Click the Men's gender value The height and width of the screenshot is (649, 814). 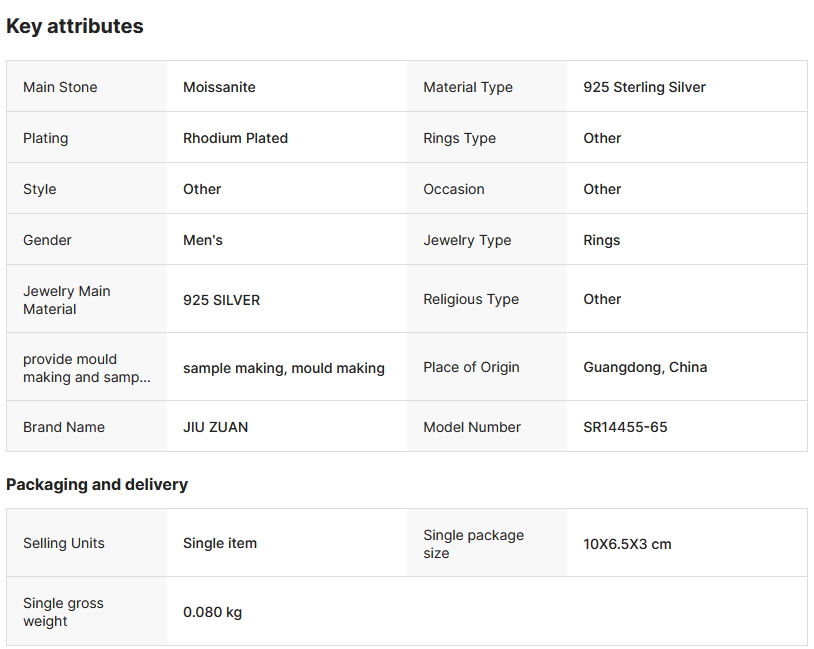tap(203, 240)
